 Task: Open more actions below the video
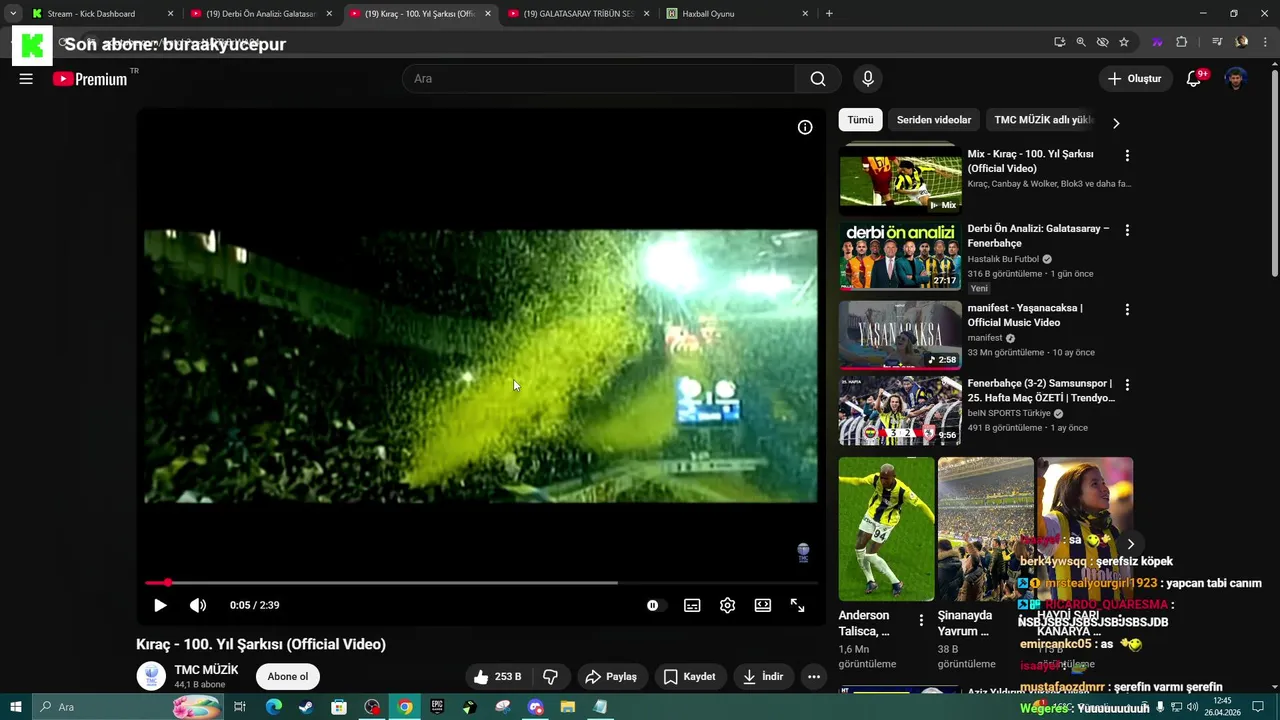tap(814, 677)
